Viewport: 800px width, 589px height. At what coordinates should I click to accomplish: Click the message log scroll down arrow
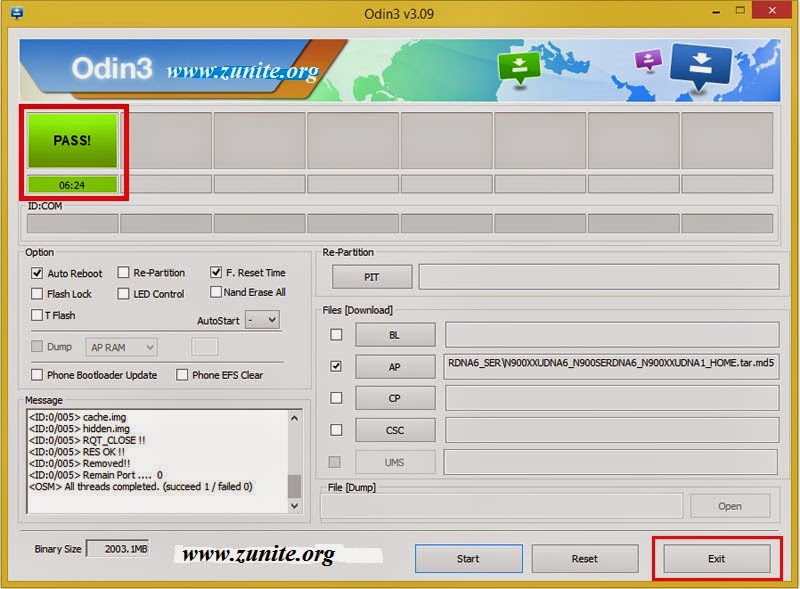point(294,506)
